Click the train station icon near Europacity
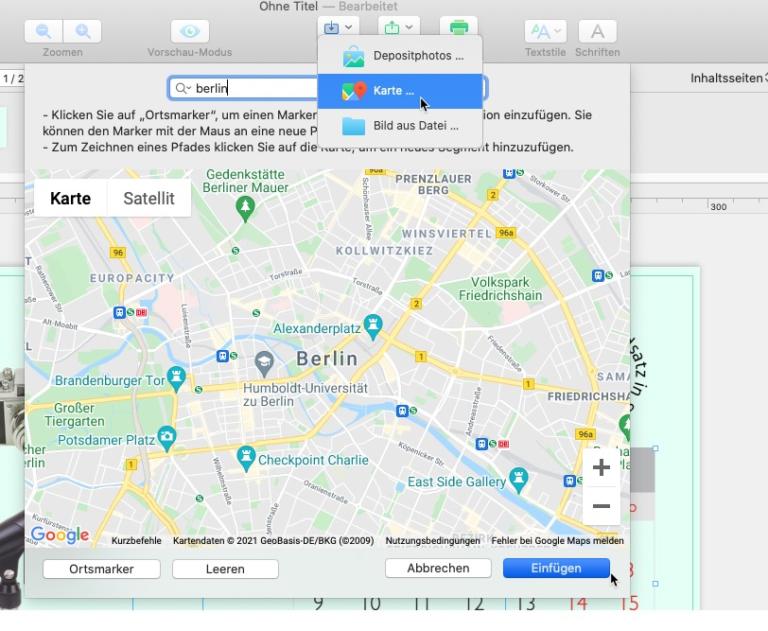 point(120,312)
